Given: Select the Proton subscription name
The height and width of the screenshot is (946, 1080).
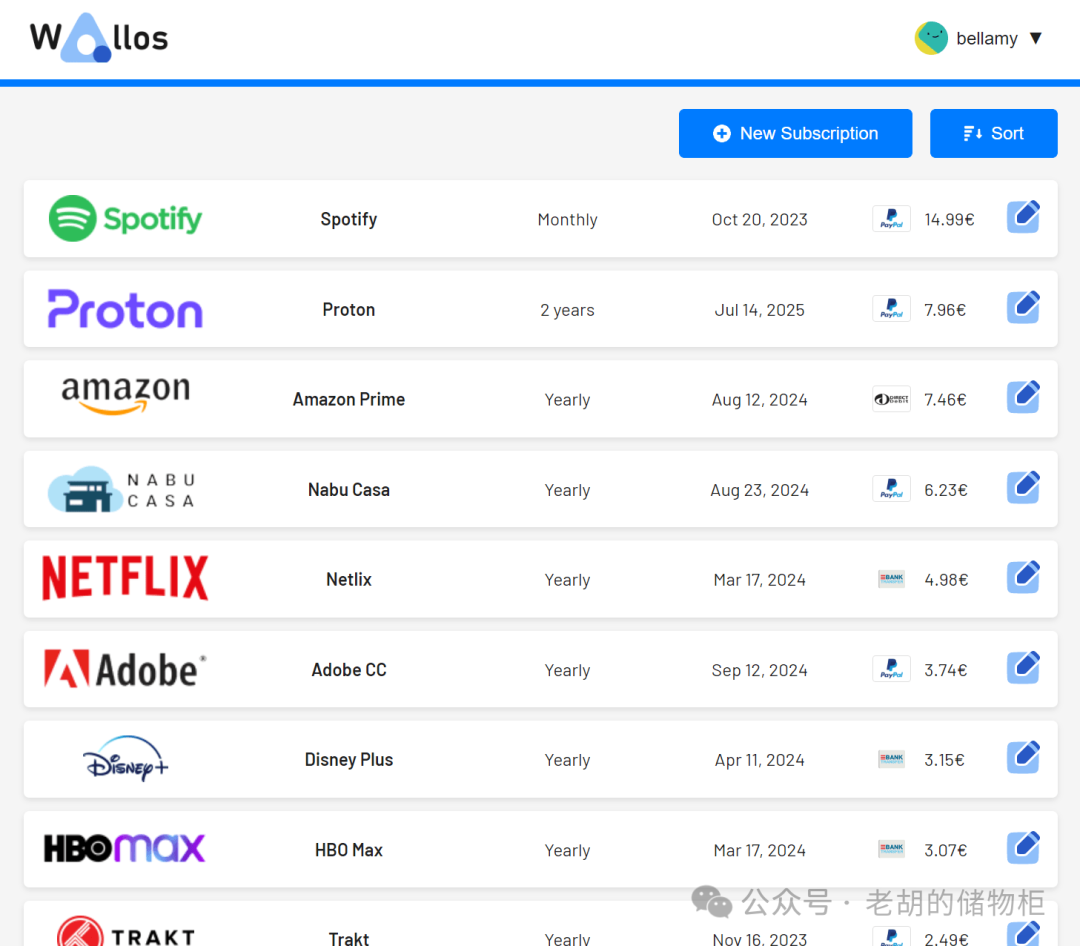Looking at the screenshot, I should coord(349,309).
